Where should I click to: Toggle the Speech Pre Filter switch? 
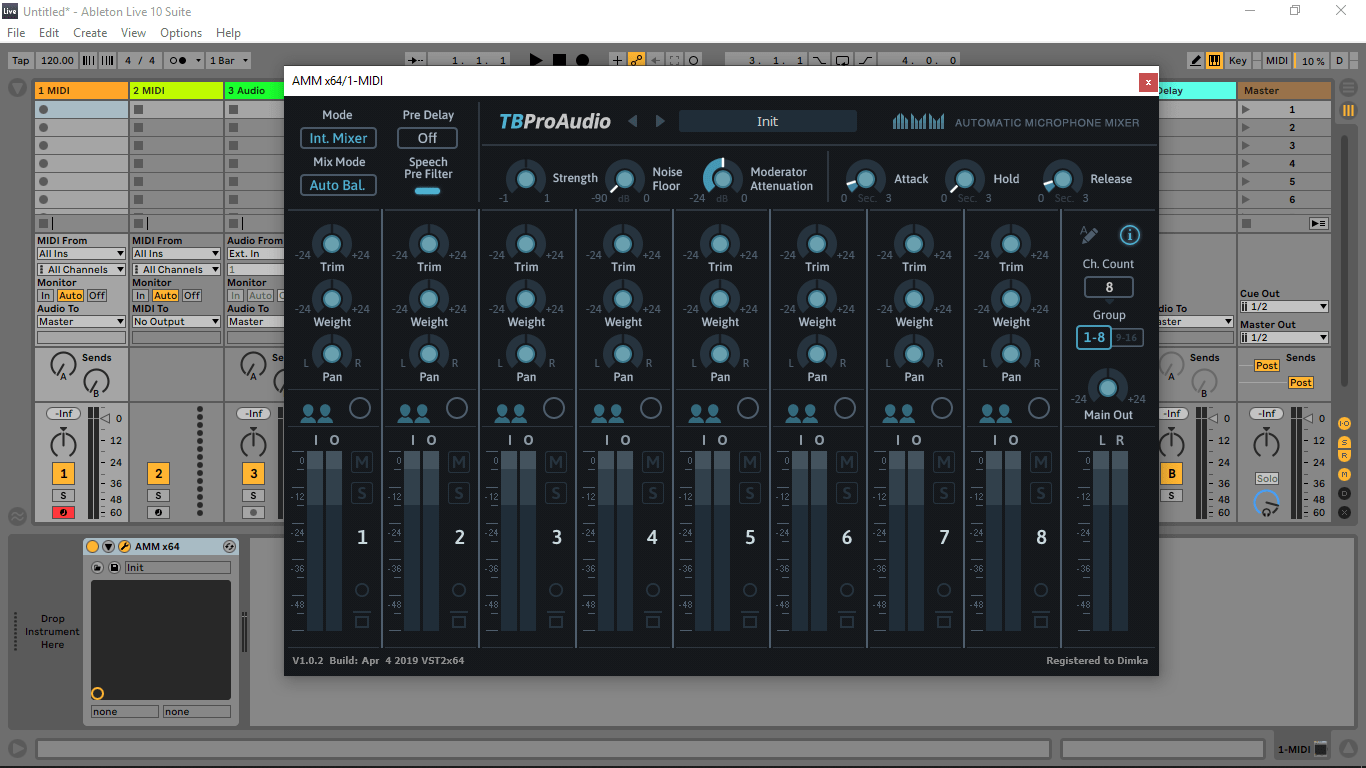point(427,190)
